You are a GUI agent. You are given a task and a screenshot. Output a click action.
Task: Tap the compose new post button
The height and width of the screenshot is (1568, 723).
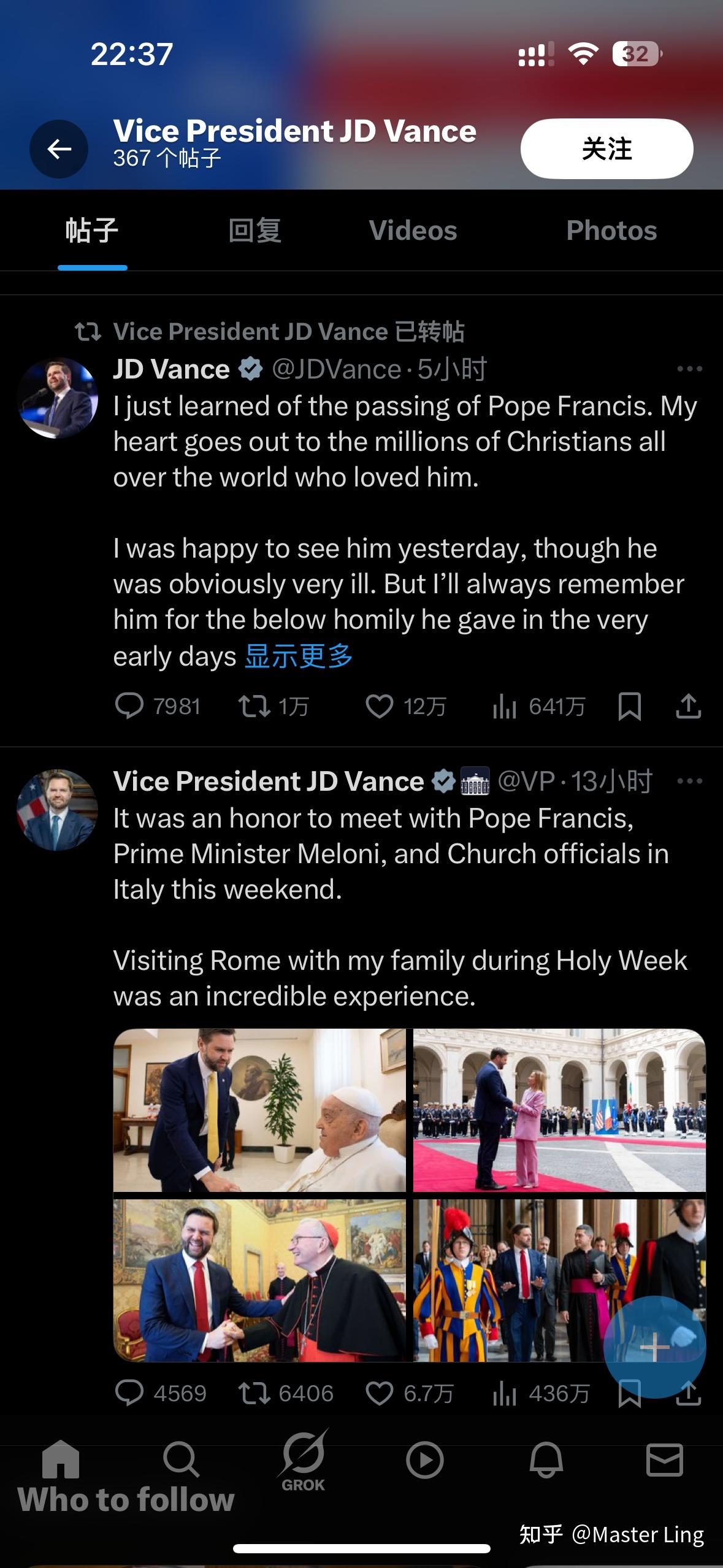point(654,1347)
